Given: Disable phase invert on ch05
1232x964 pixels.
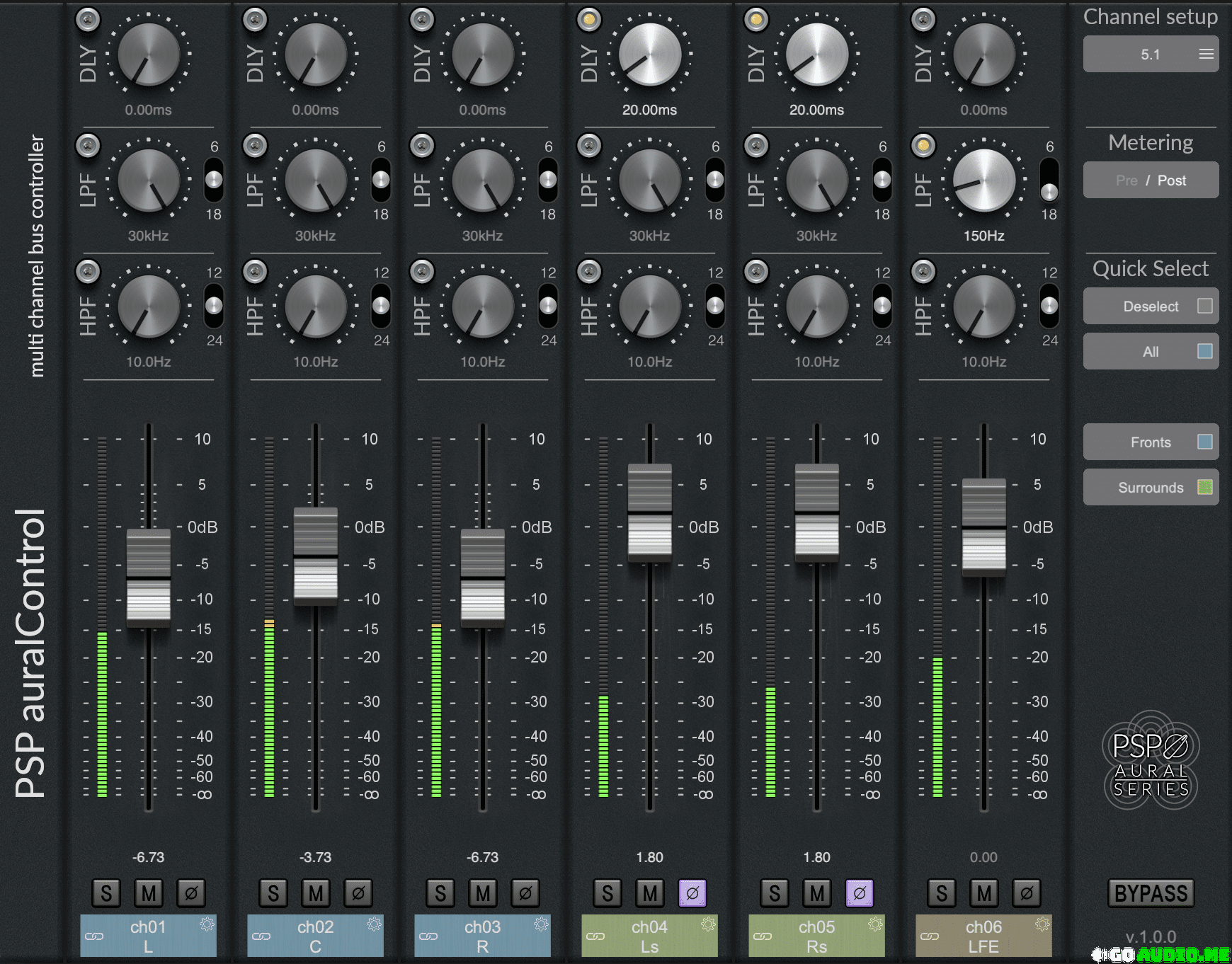Looking at the screenshot, I should 860,893.
